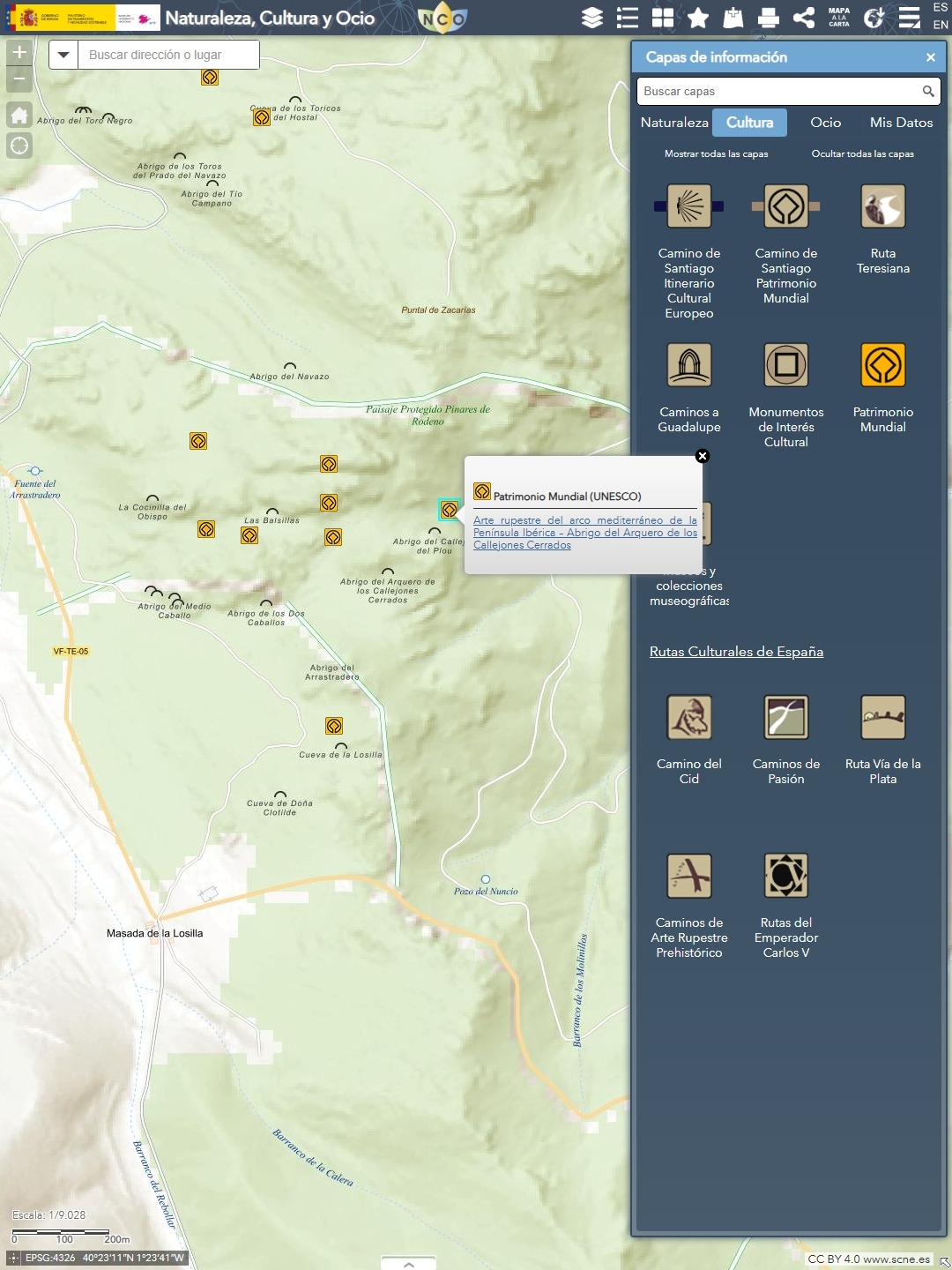This screenshot has height=1270, width=952.
Task: Click Ocultar todas las capas
Action: (862, 153)
